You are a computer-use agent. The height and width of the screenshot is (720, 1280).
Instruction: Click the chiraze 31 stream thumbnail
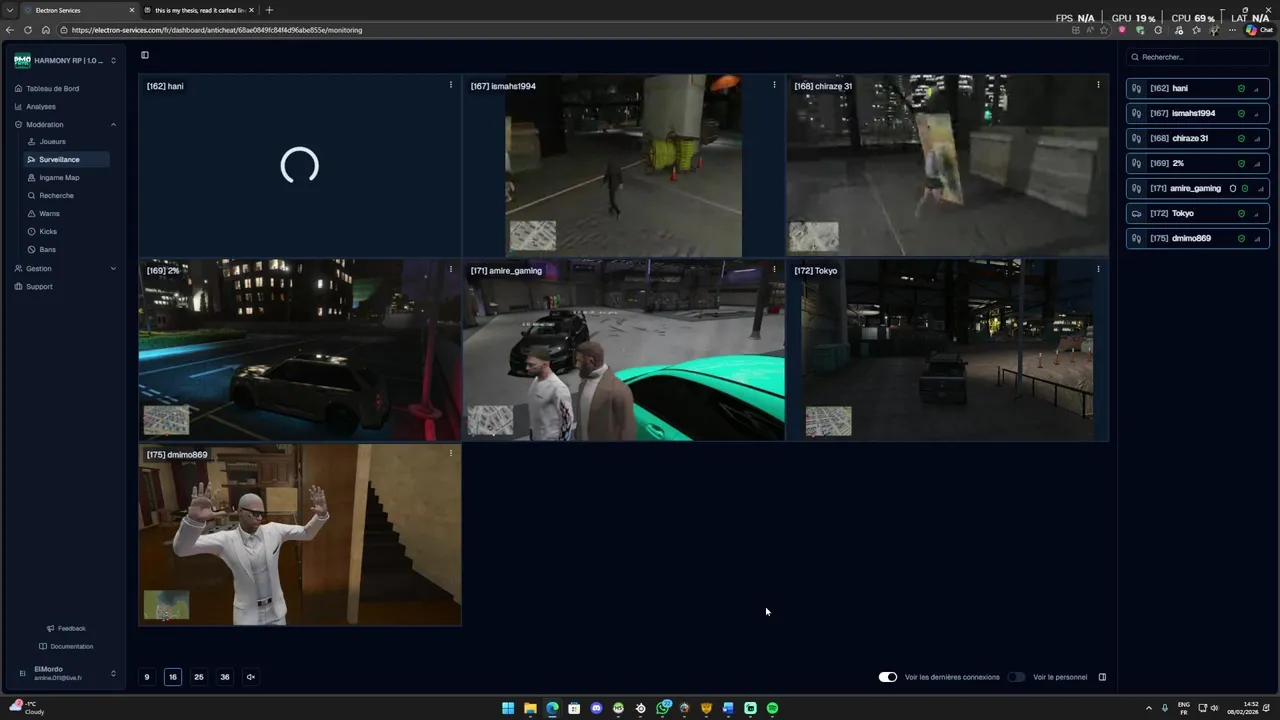click(x=948, y=166)
